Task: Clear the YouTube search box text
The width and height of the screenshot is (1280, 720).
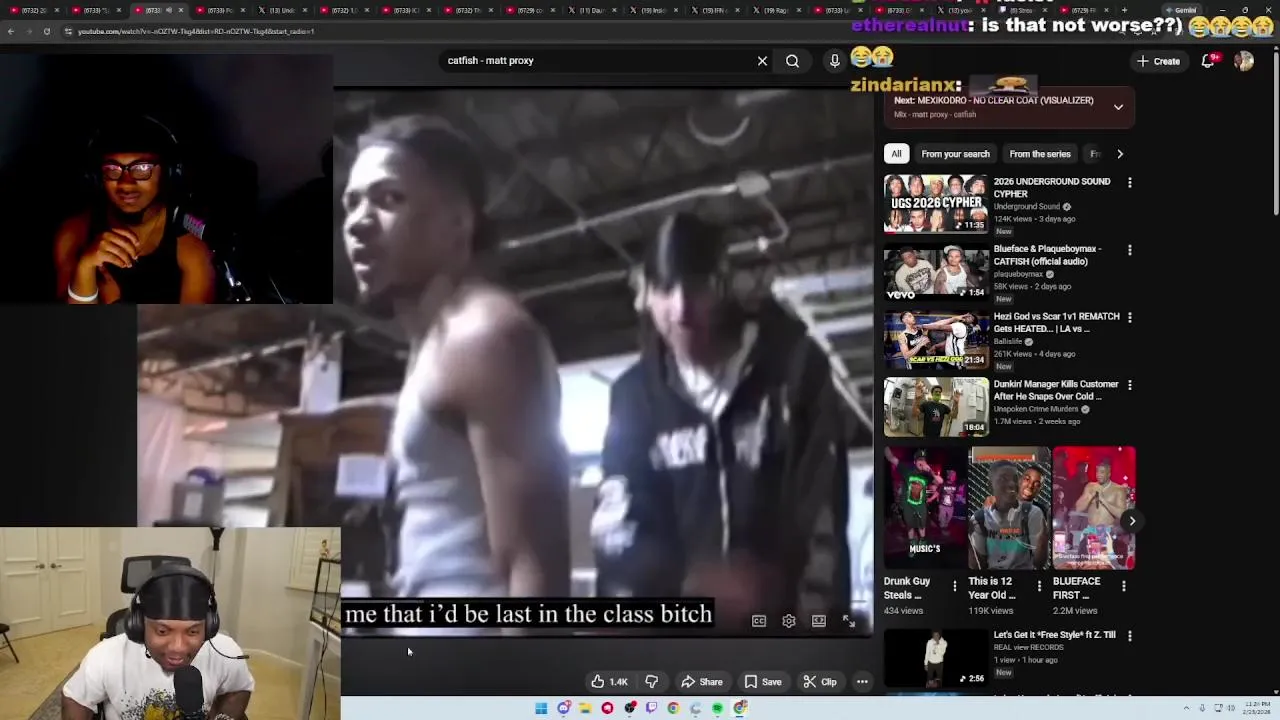Action: pos(762,61)
